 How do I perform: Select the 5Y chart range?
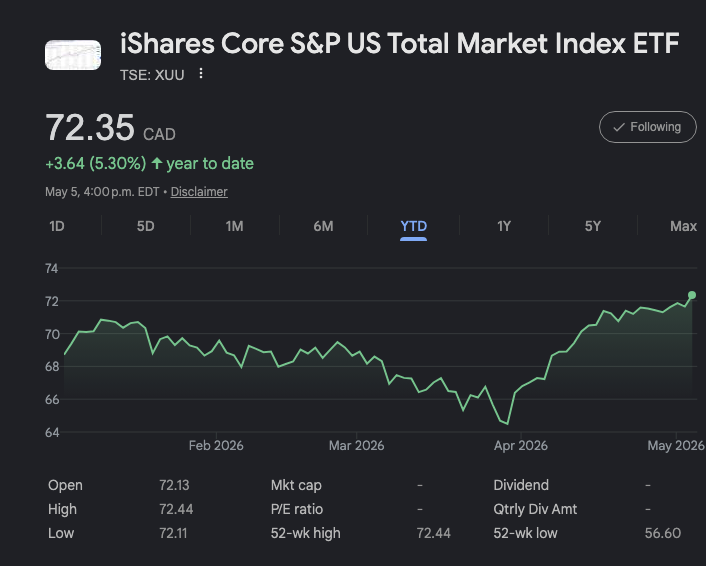click(x=593, y=226)
